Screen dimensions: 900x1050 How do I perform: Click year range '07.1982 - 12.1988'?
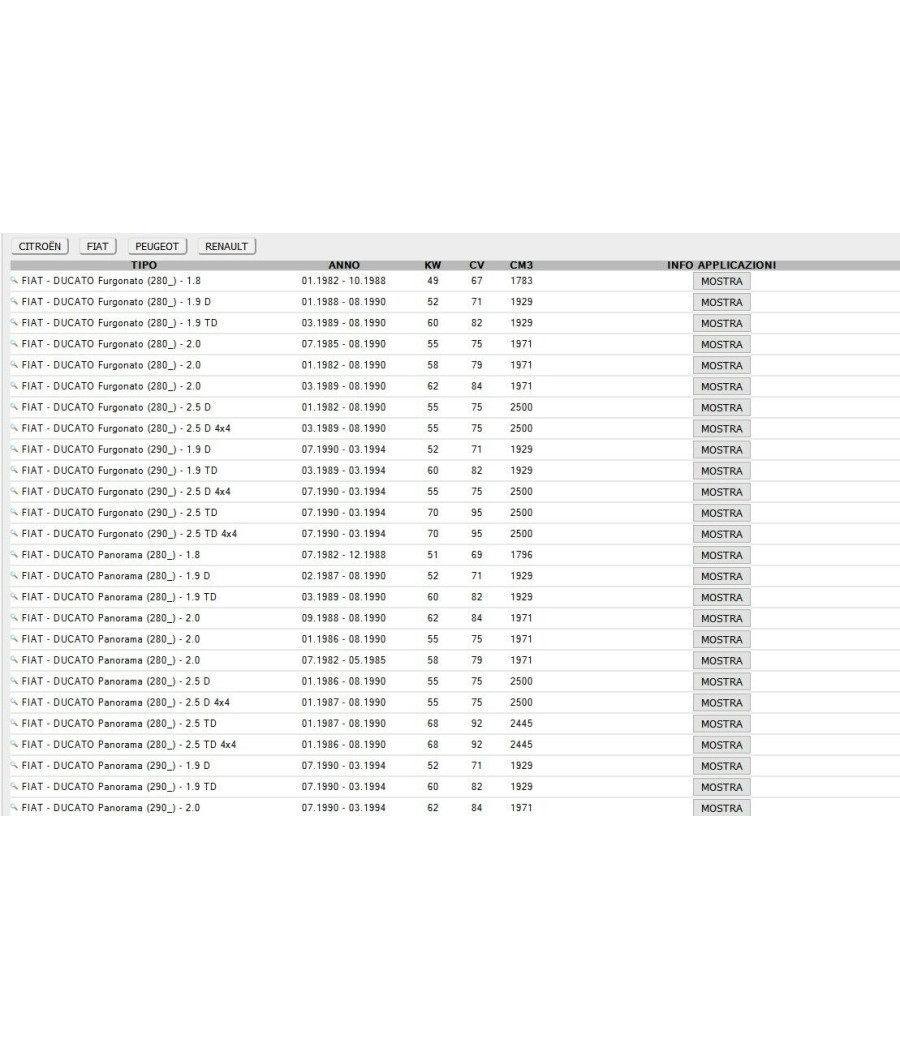pyautogui.click(x=344, y=554)
